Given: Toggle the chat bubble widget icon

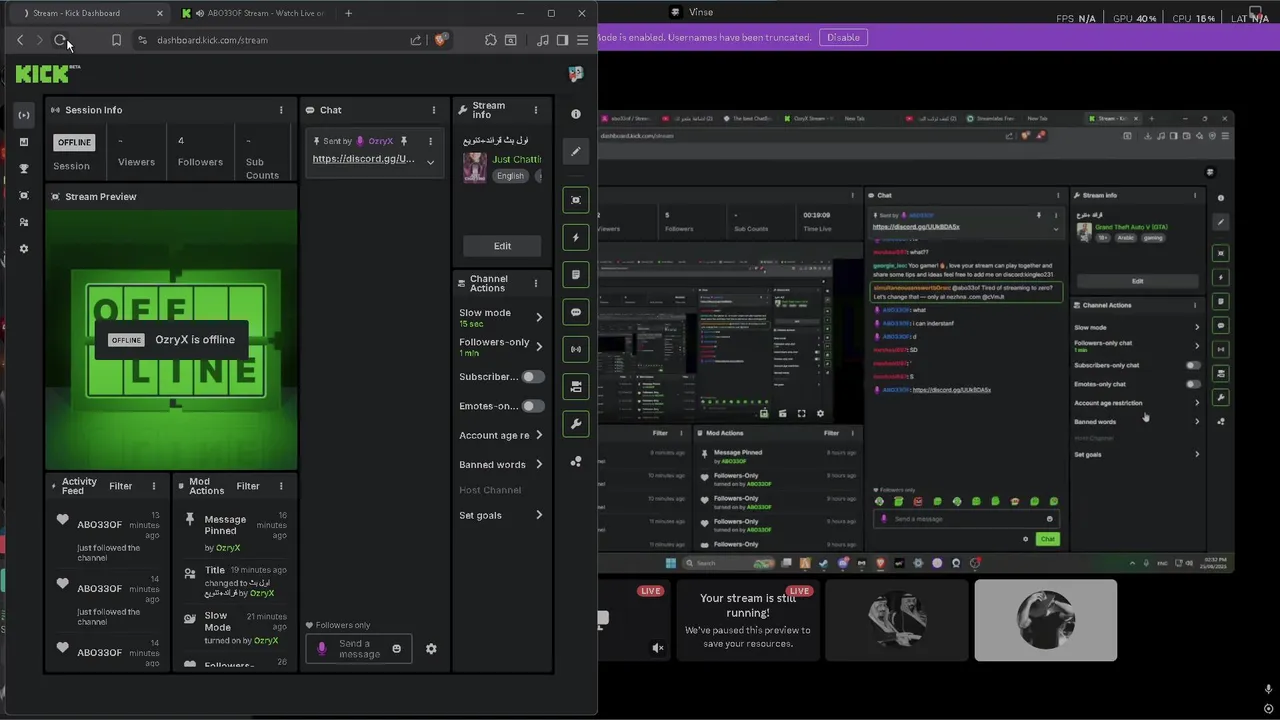Looking at the screenshot, I should [576, 312].
